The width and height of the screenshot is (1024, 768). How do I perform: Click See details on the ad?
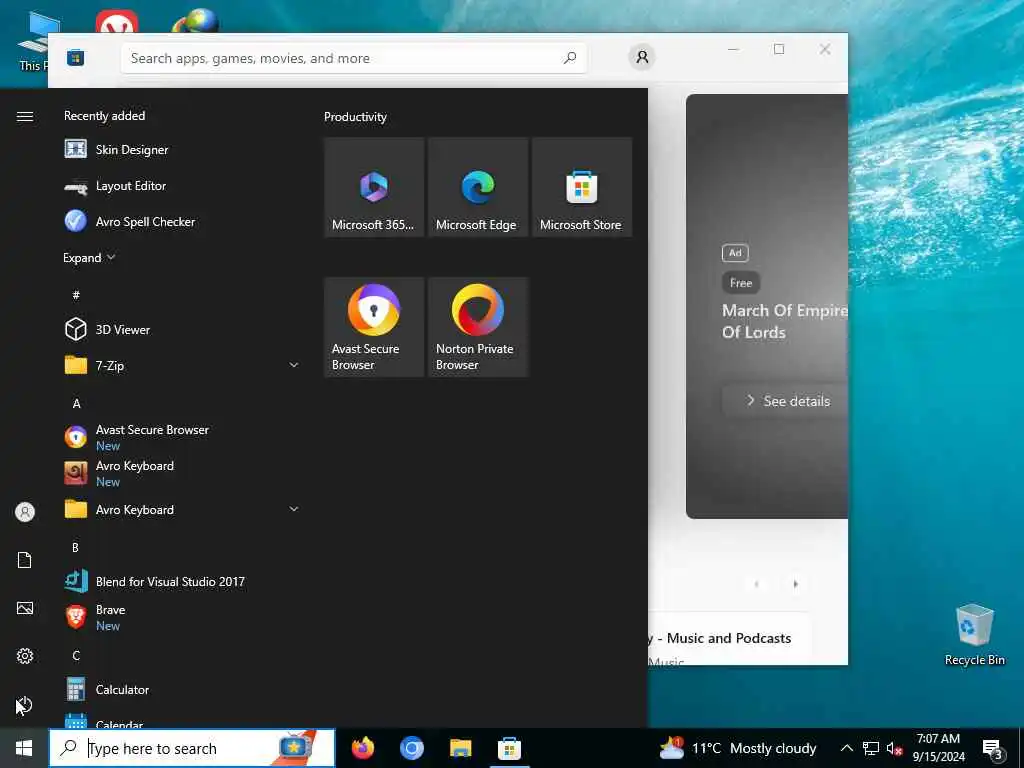(x=787, y=401)
